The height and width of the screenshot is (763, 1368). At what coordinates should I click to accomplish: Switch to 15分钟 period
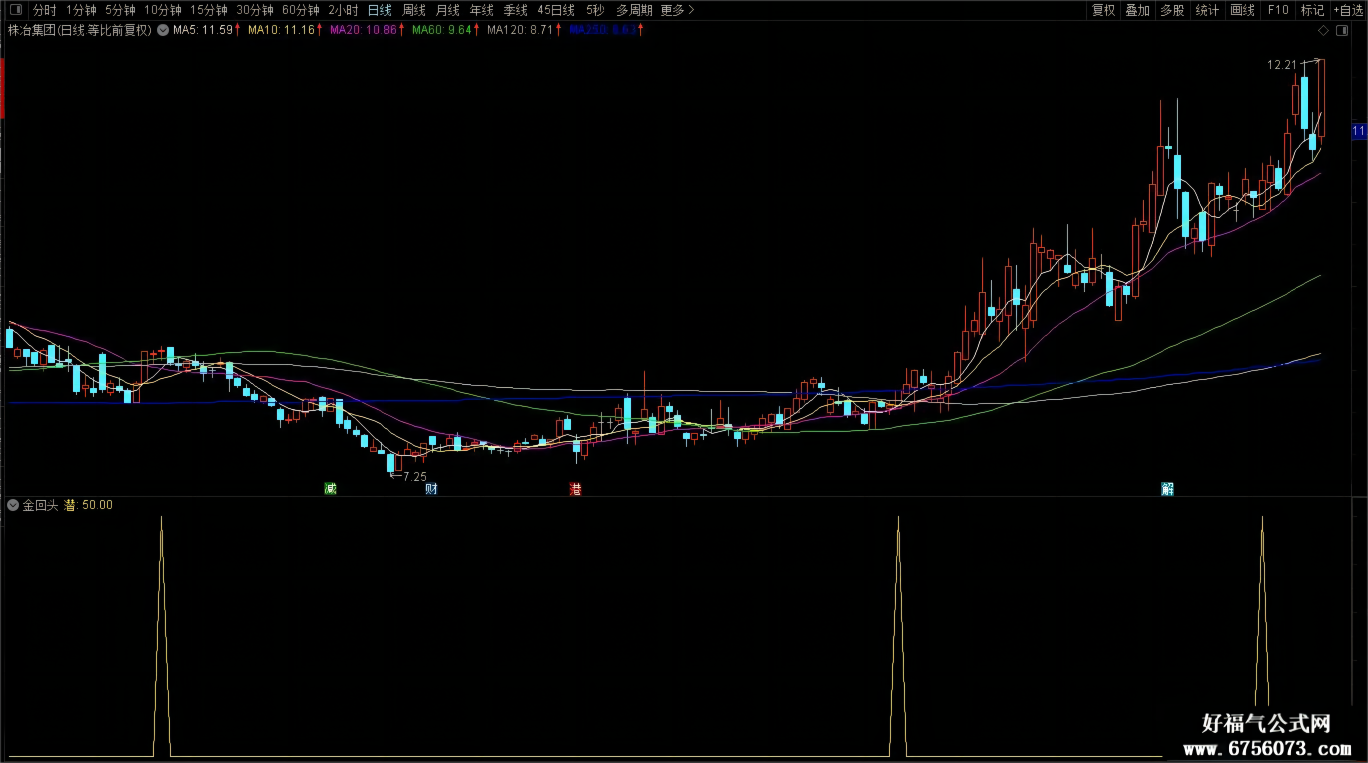pyautogui.click(x=209, y=10)
